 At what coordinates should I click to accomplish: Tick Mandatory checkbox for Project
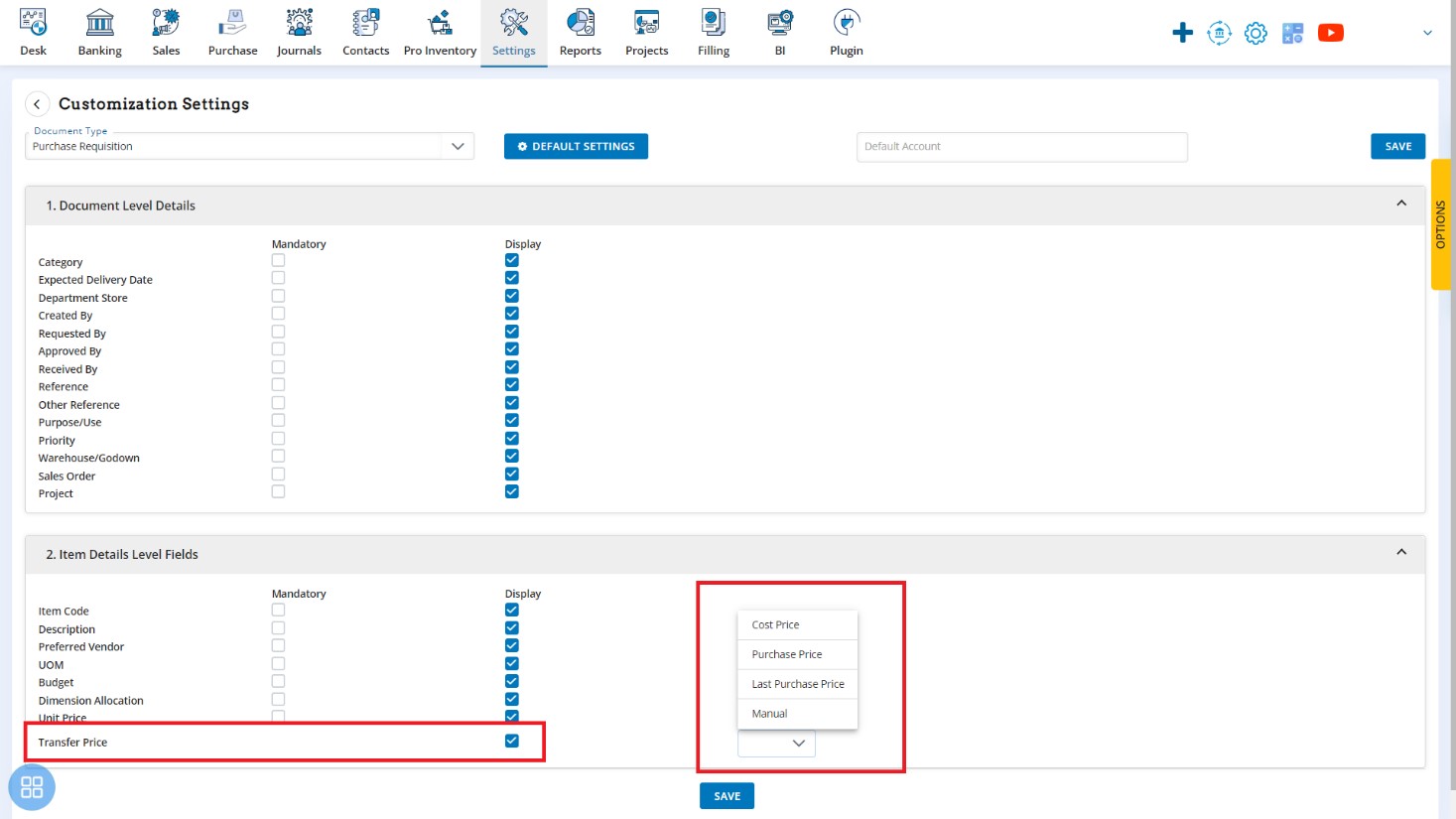pyautogui.click(x=278, y=492)
